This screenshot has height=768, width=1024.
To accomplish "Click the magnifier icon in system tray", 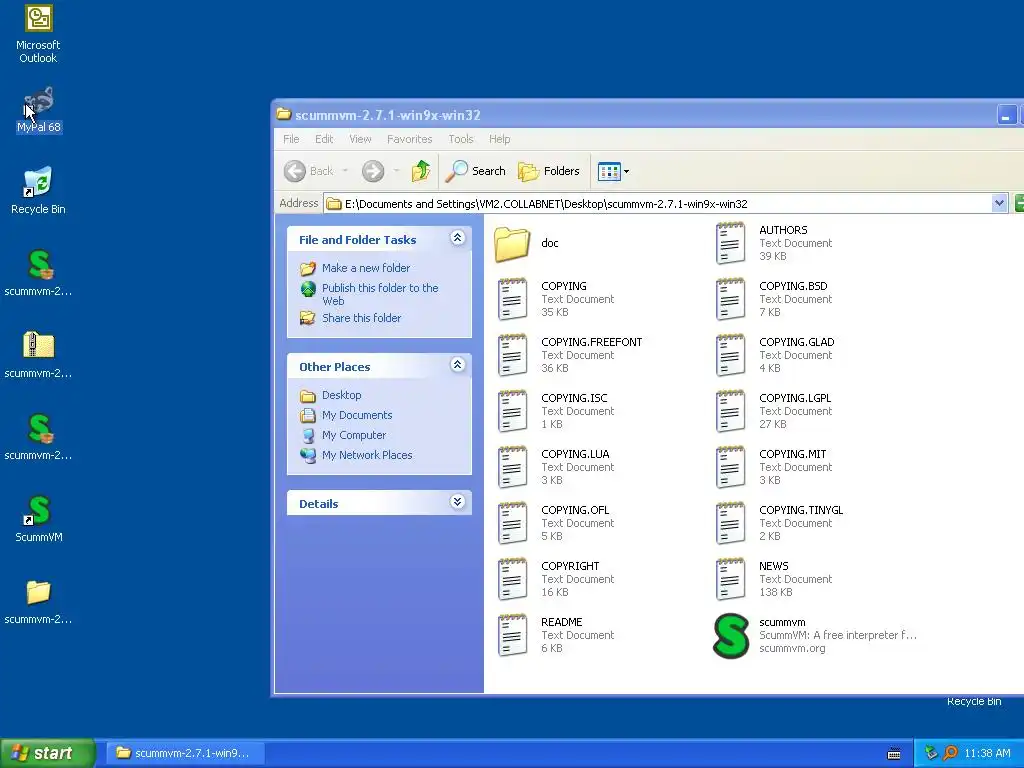I will (950, 753).
